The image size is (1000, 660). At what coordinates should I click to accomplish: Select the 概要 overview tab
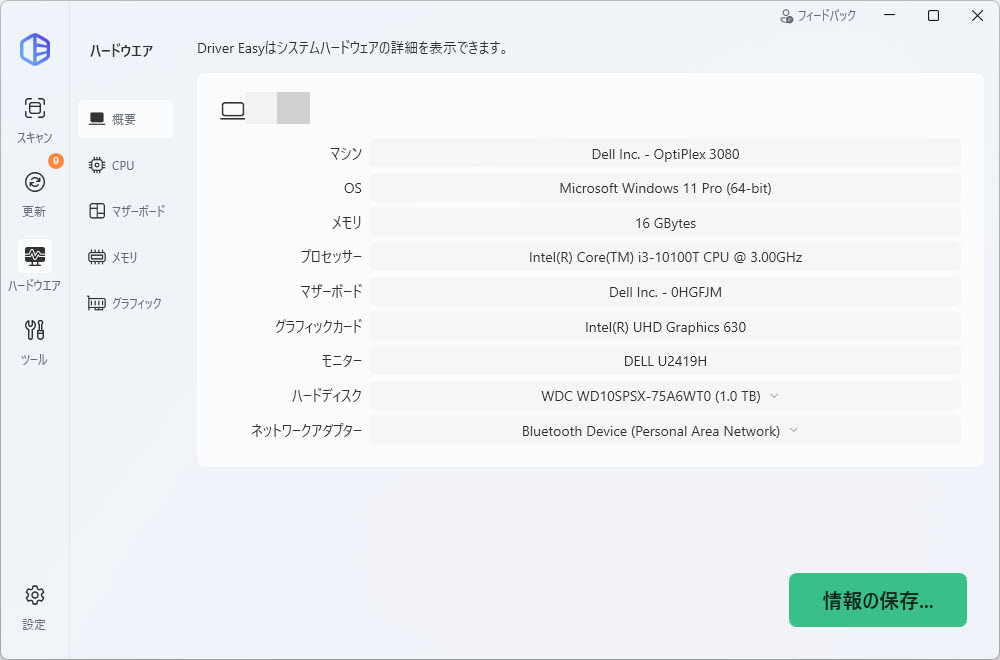pos(126,119)
